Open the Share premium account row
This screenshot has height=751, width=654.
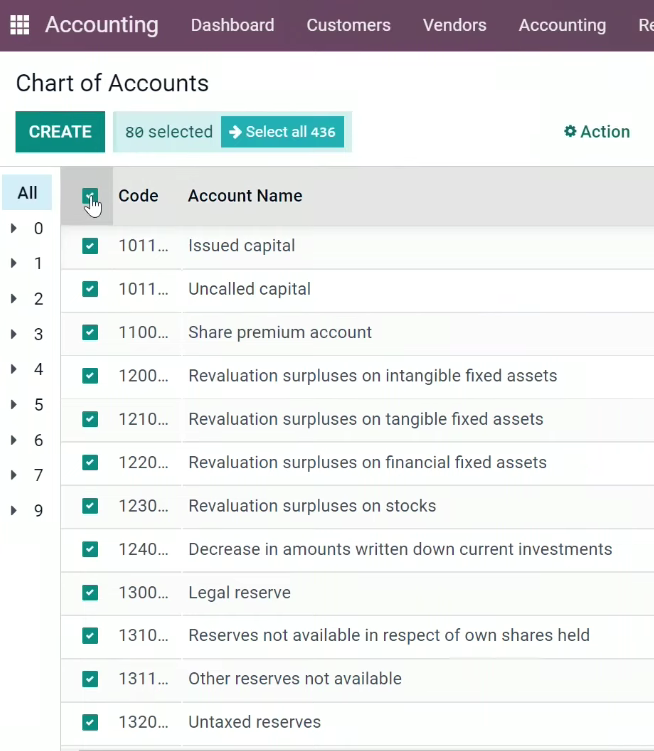coord(357,332)
